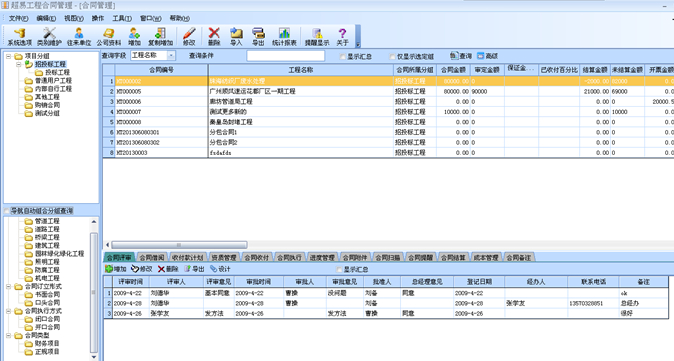The image size is (674, 361).
Task: Click the horizontal scrollbar thumb under contract grid
Action: [179, 245]
